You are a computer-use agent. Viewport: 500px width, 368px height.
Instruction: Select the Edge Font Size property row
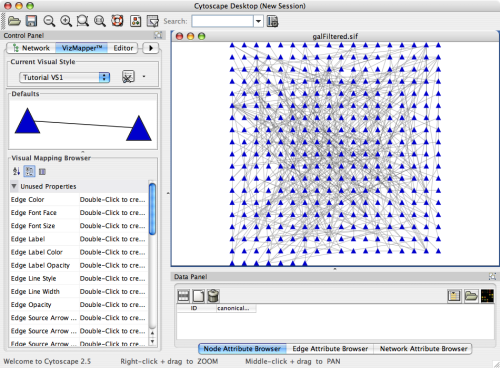click(79, 226)
